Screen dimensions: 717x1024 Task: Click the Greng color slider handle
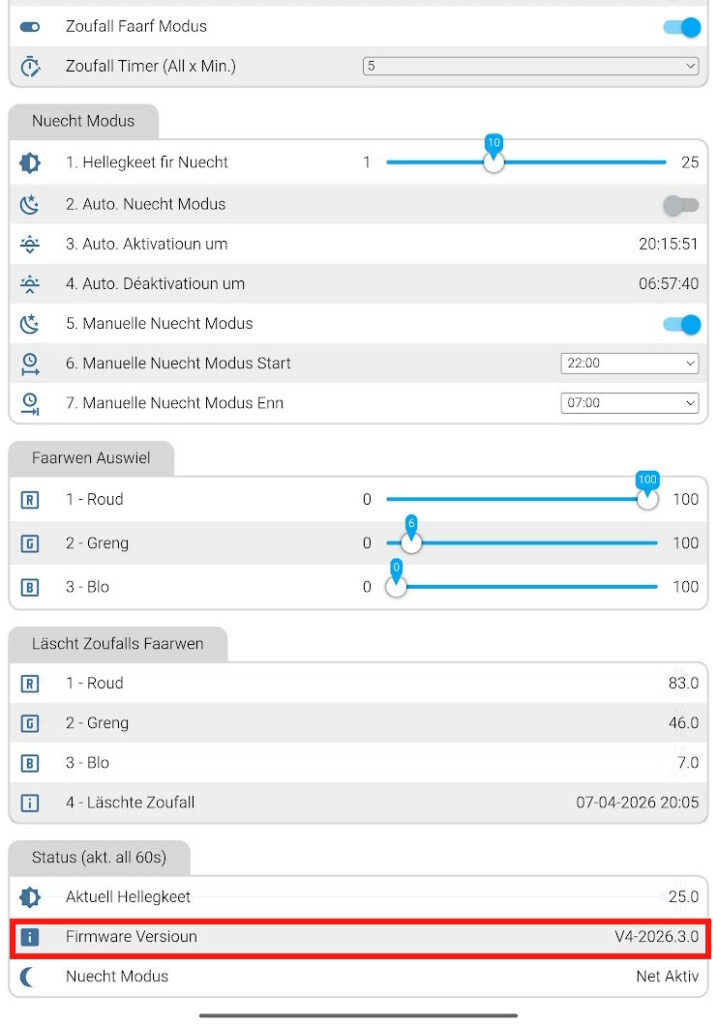click(x=411, y=543)
